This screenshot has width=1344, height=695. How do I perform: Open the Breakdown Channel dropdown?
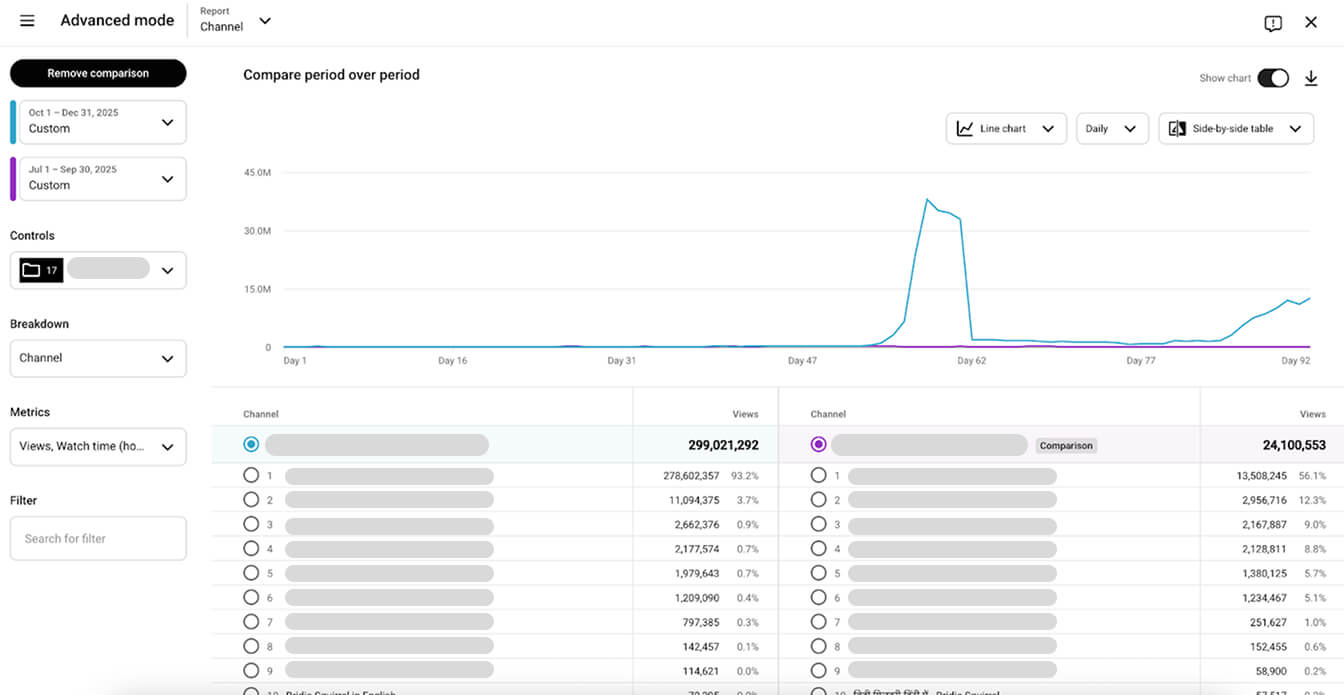[98, 358]
